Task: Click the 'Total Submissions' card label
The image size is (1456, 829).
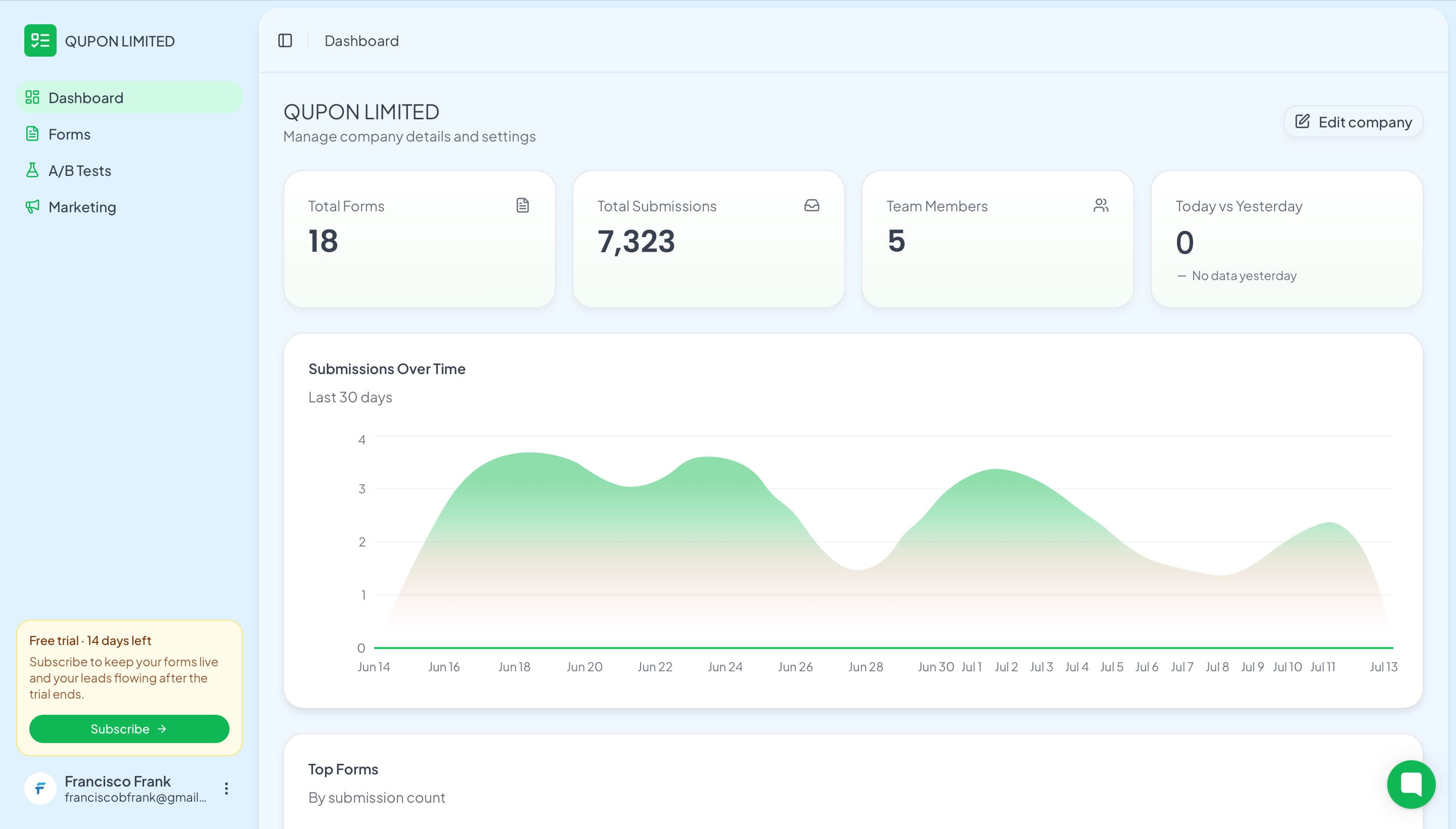Action: [x=657, y=206]
